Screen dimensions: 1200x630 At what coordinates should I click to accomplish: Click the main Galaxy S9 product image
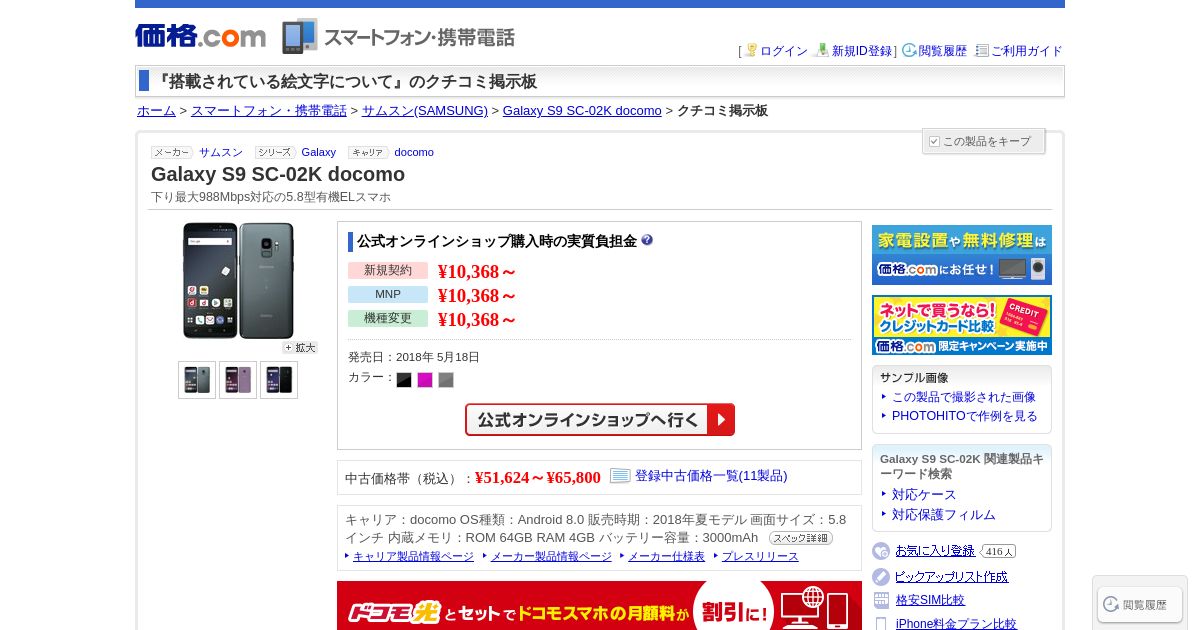238,281
